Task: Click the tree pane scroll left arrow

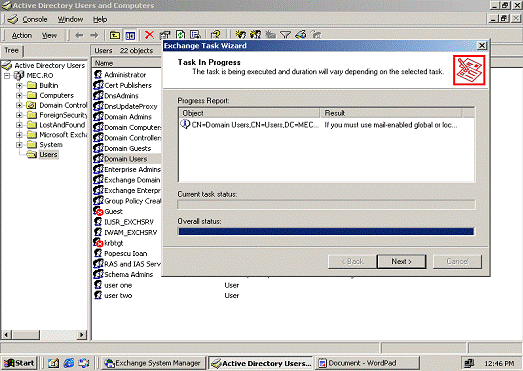Action: (x=7, y=334)
